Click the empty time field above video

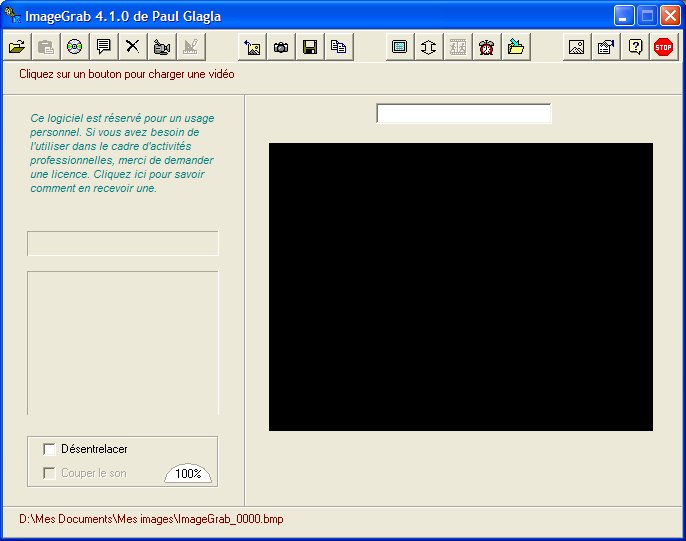[464, 114]
